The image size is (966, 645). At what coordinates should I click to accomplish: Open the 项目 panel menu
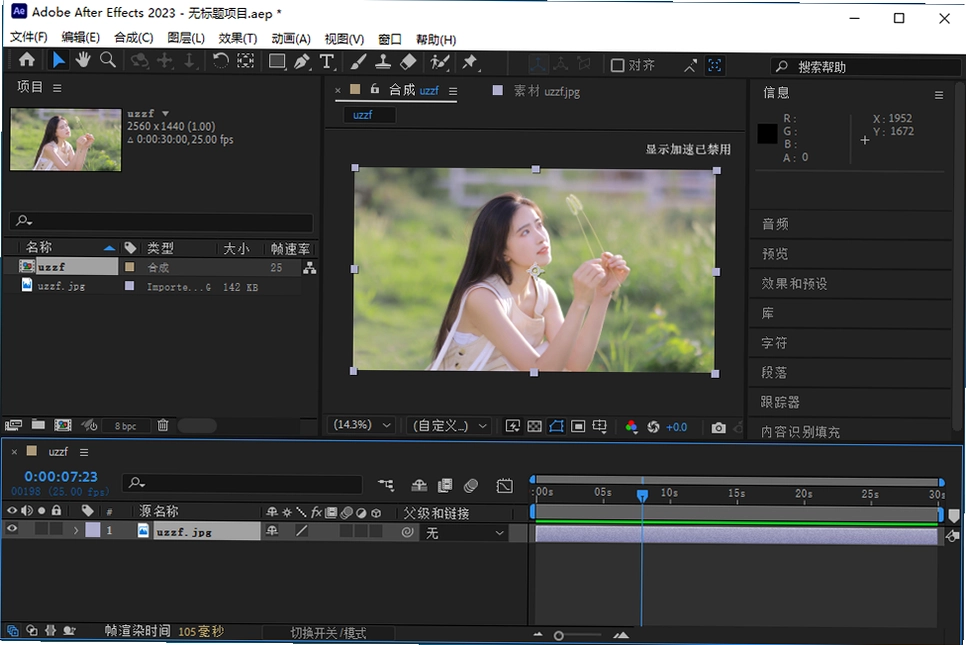57,88
